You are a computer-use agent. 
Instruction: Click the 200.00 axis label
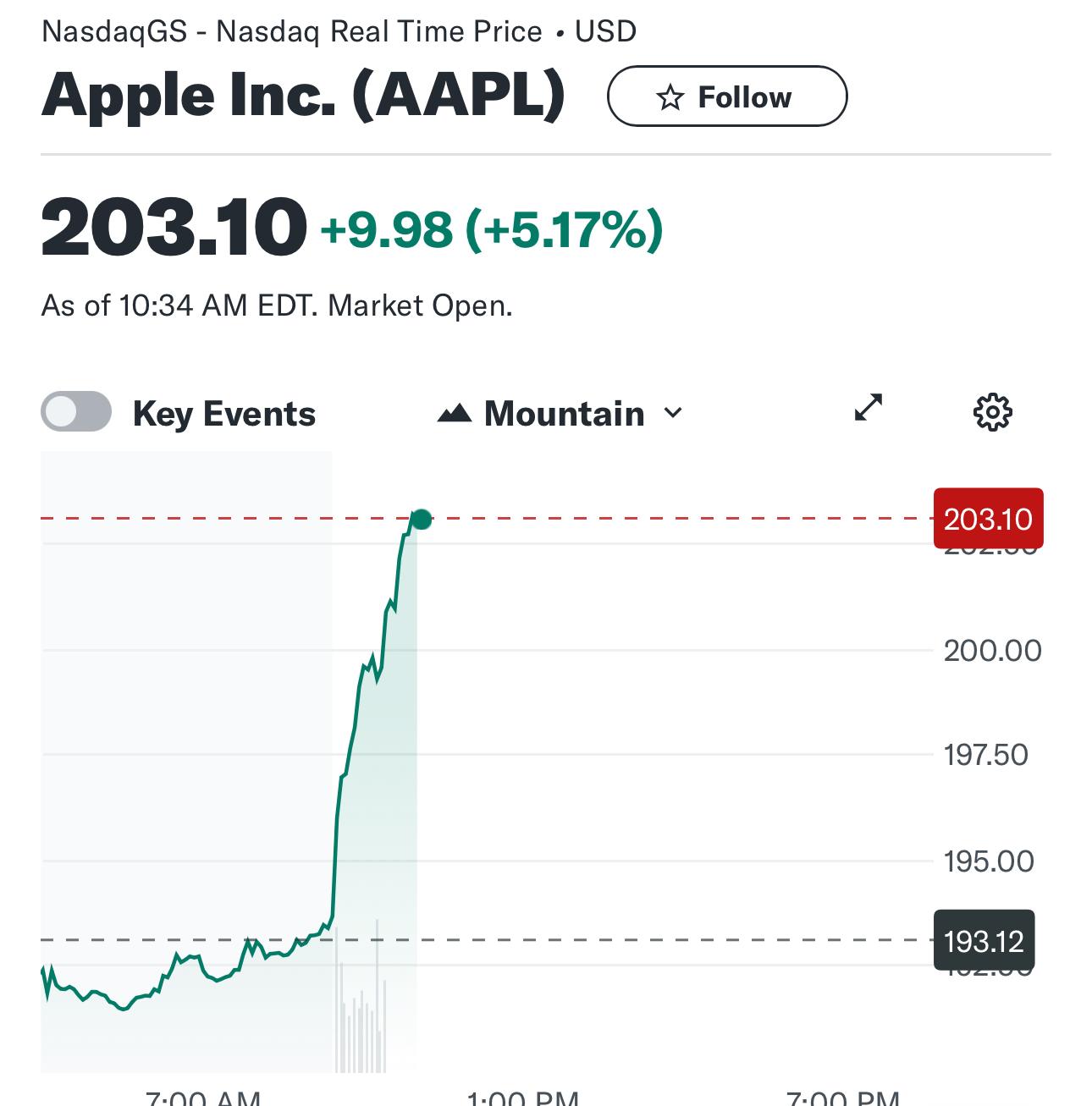coord(993,651)
